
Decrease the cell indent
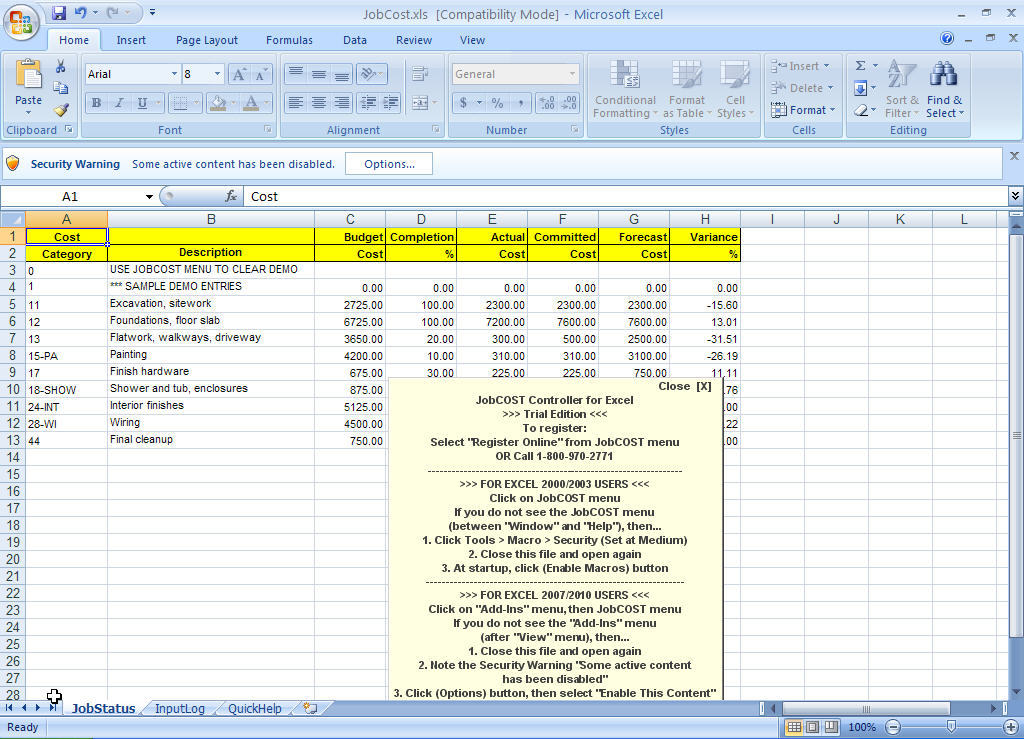click(368, 103)
